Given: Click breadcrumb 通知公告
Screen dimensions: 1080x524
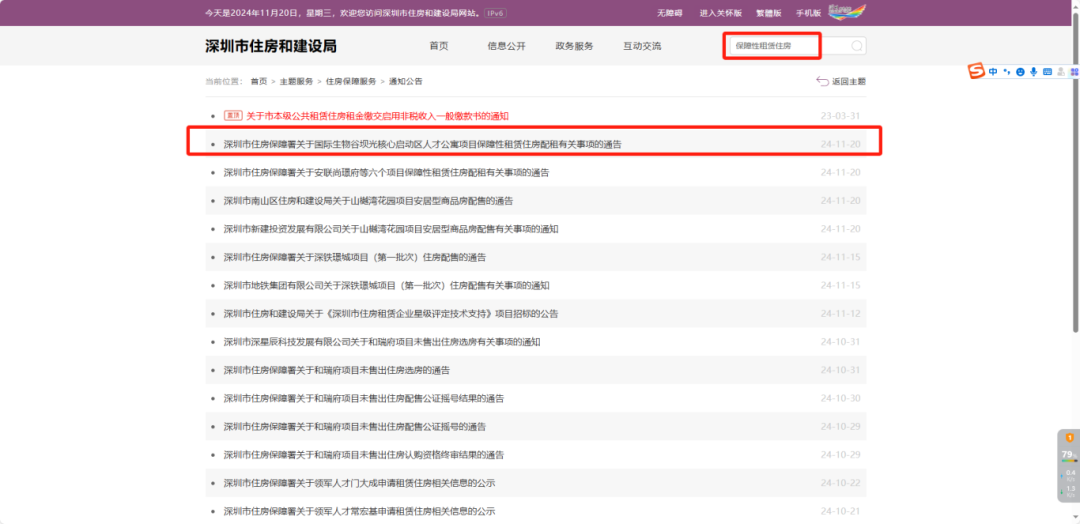Looking at the screenshot, I should point(406,81).
